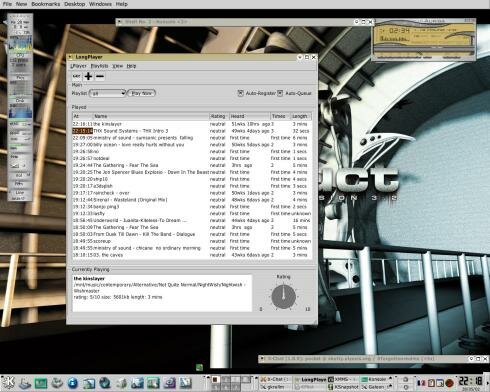The height and width of the screenshot is (392, 490).
Task: Switch to Konsole in the taskbar
Action: [x=375, y=379]
